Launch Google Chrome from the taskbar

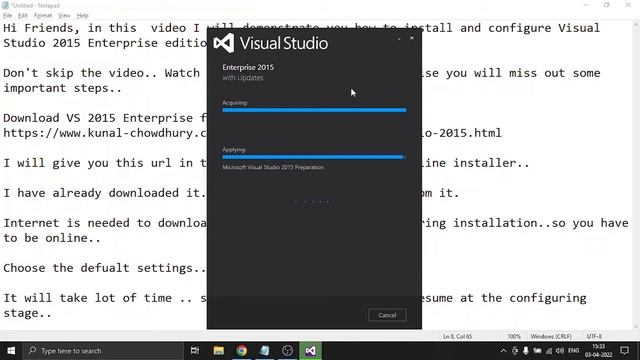(242, 351)
